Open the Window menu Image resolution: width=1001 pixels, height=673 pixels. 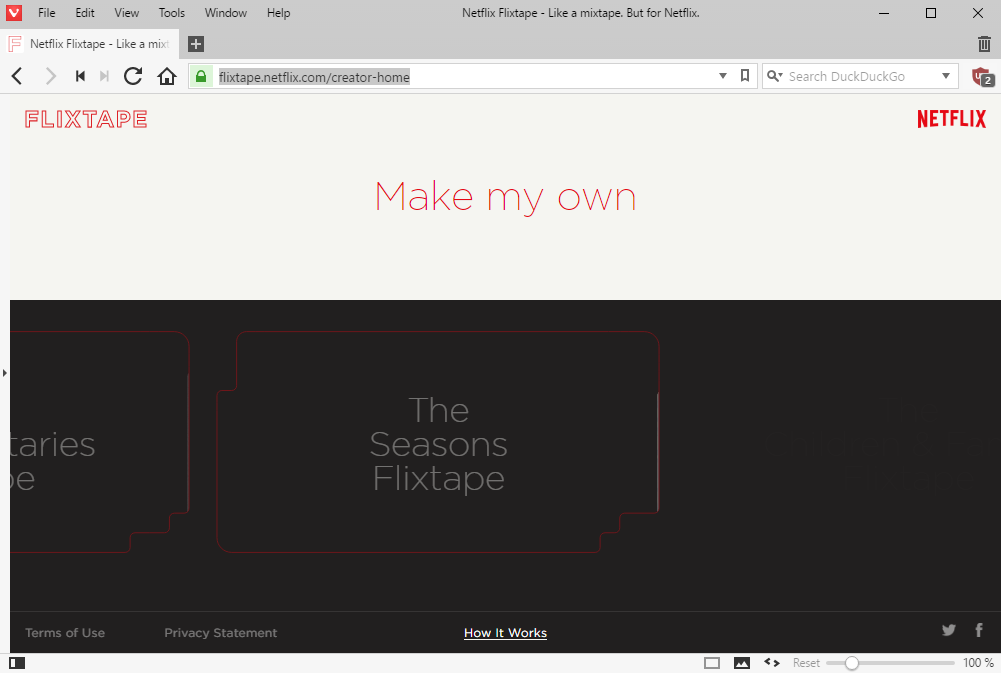click(x=225, y=13)
